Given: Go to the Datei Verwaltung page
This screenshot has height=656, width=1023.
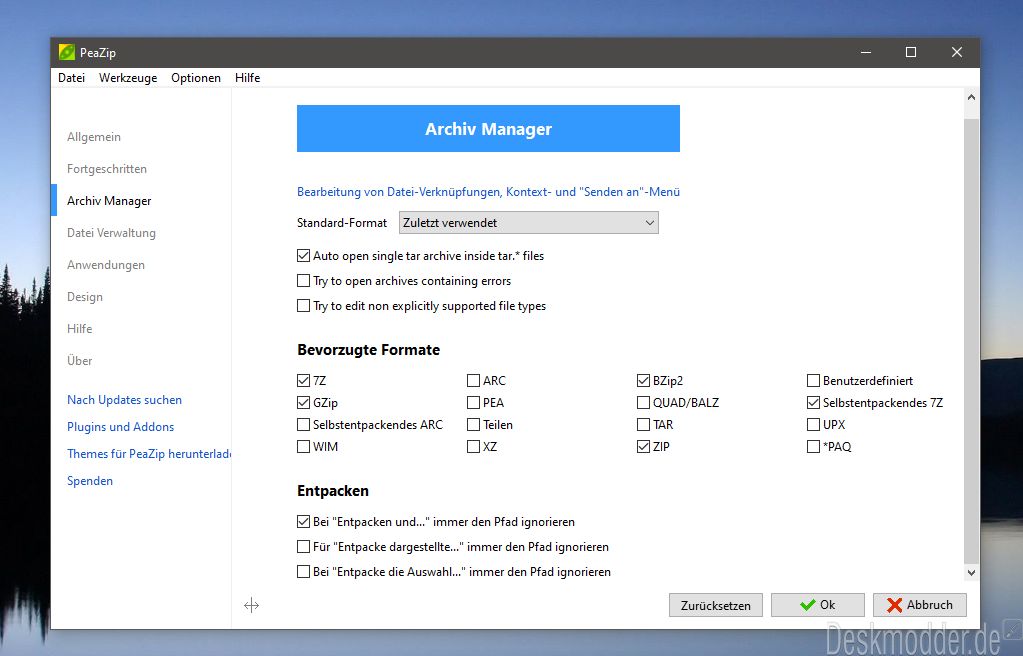Looking at the screenshot, I should (x=112, y=233).
